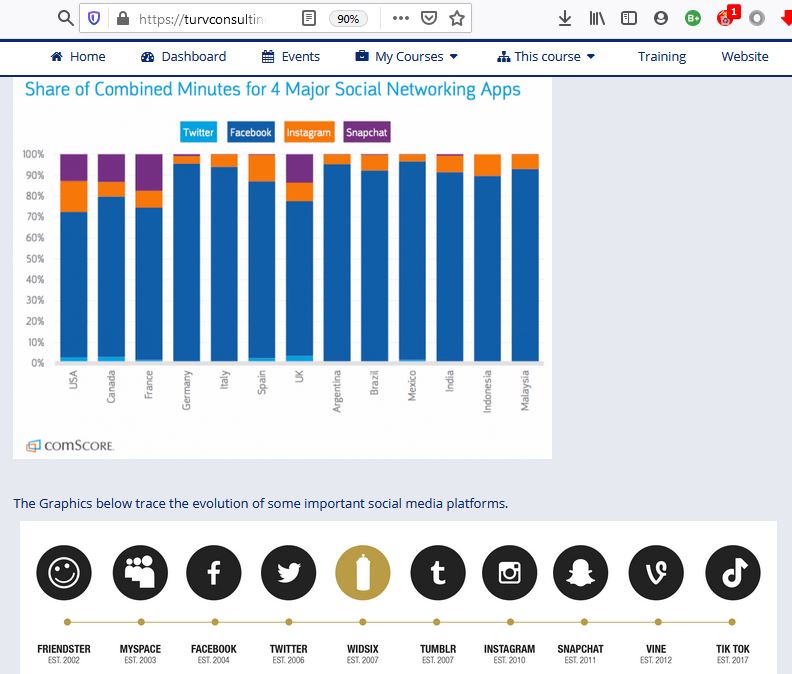Image resolution: width=792 pixels, height=674 pixels.
Task: Click the 'Malaysia' axis label
Action: coord(525,390)
